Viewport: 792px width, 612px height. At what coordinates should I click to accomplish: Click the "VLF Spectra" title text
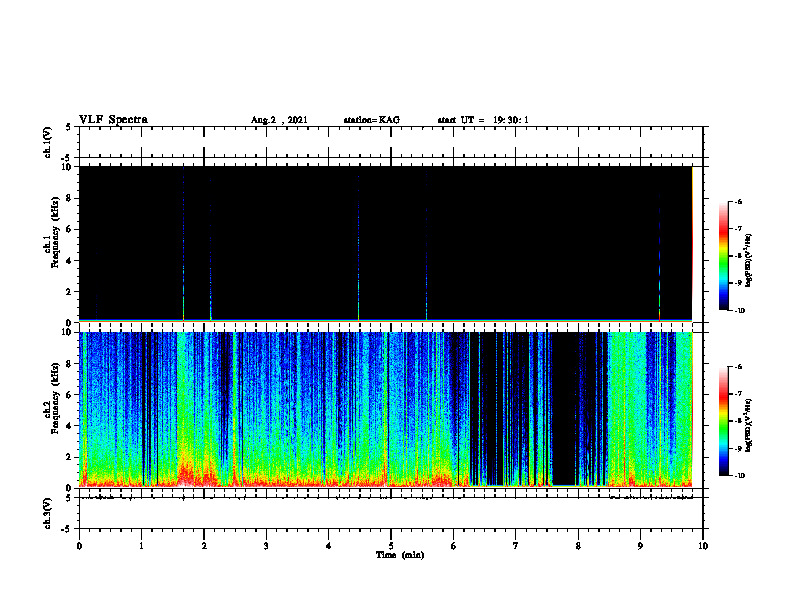click(x=113, y=120)
